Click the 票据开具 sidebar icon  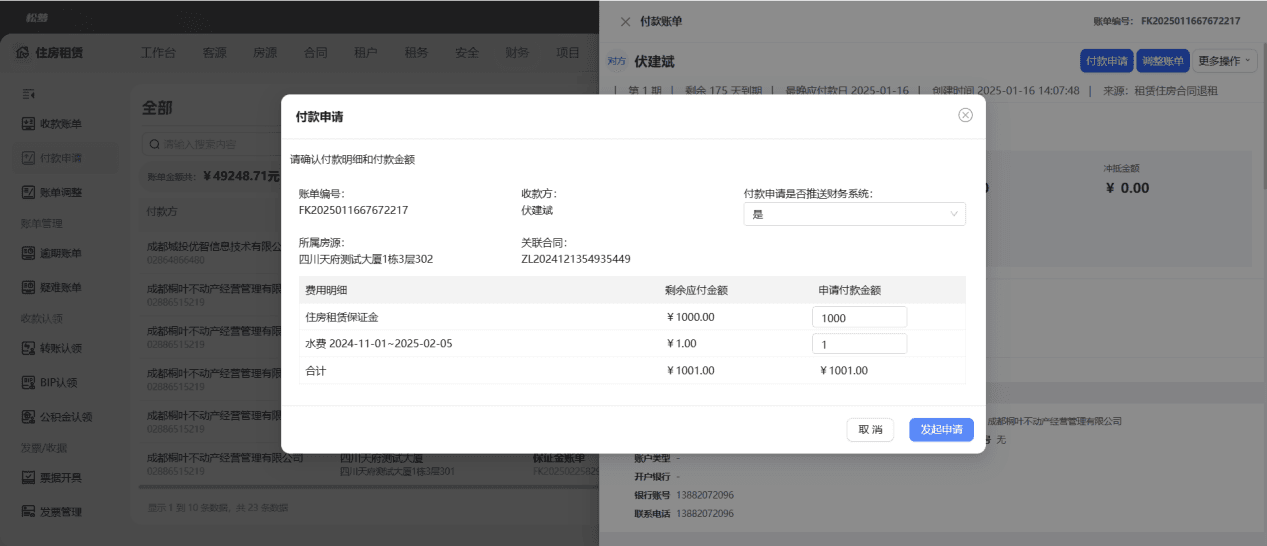click(29, 477)
